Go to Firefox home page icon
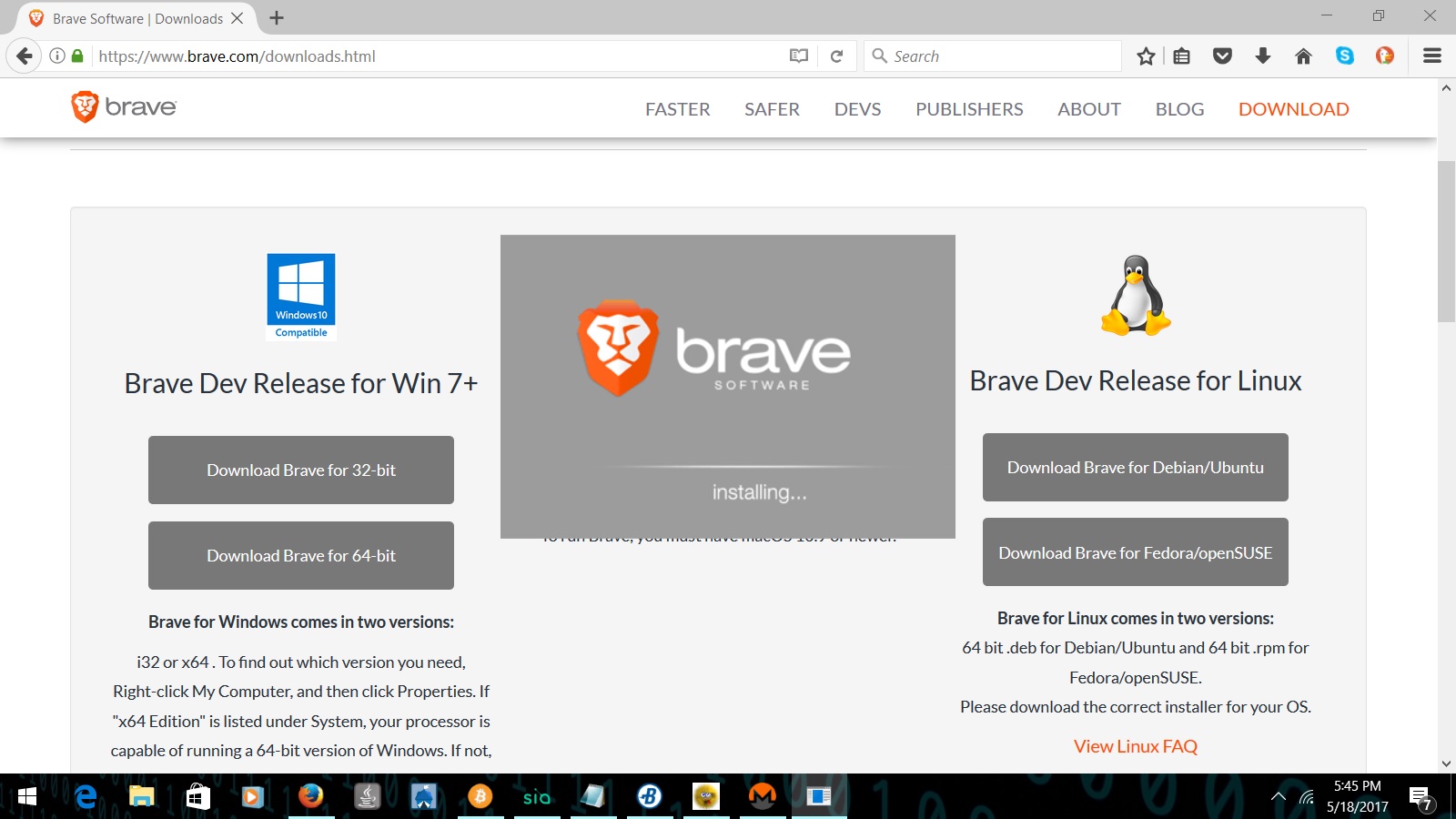Image resolution: width=1456 pixels, height=819 pixels. (1303, 56)
